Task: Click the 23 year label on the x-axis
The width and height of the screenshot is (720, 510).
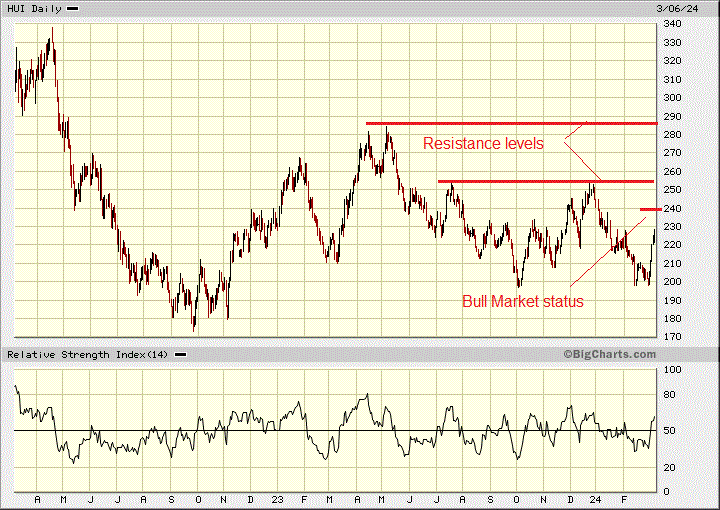Action: pos(277,498)
